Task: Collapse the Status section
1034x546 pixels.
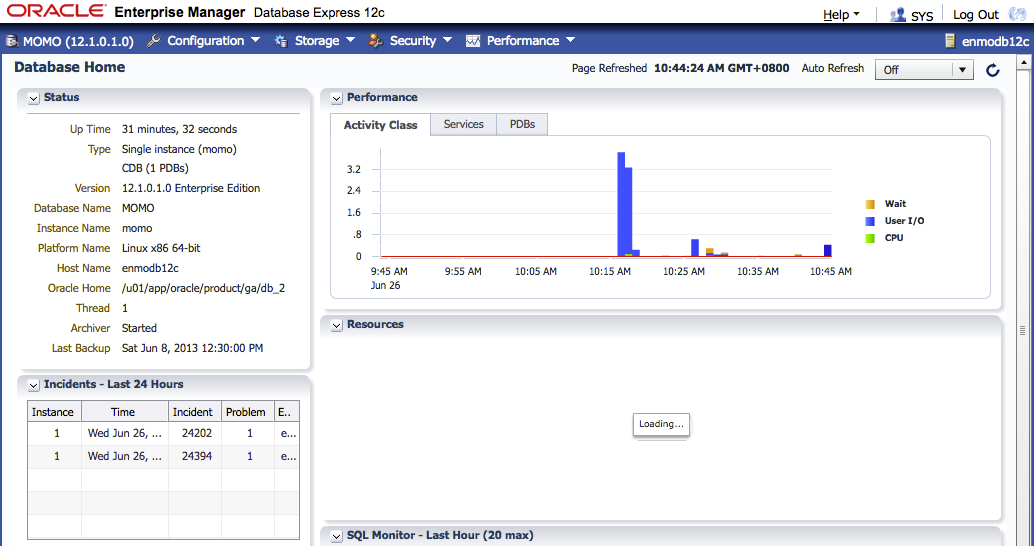Action: (34, 98)
